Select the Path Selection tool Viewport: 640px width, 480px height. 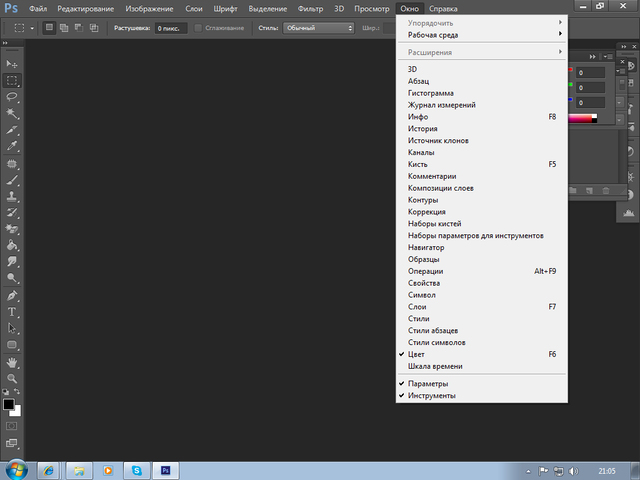click(12, 328)
